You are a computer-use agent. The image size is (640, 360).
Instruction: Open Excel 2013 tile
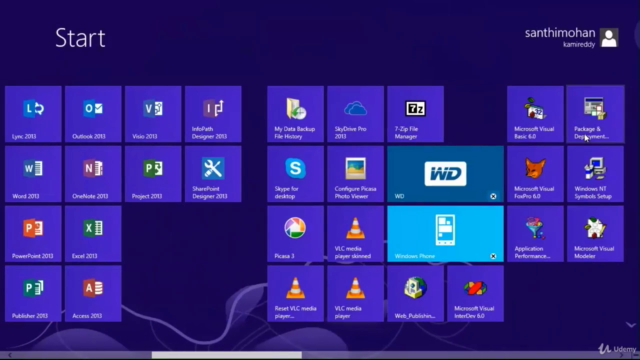click(93, 233)
